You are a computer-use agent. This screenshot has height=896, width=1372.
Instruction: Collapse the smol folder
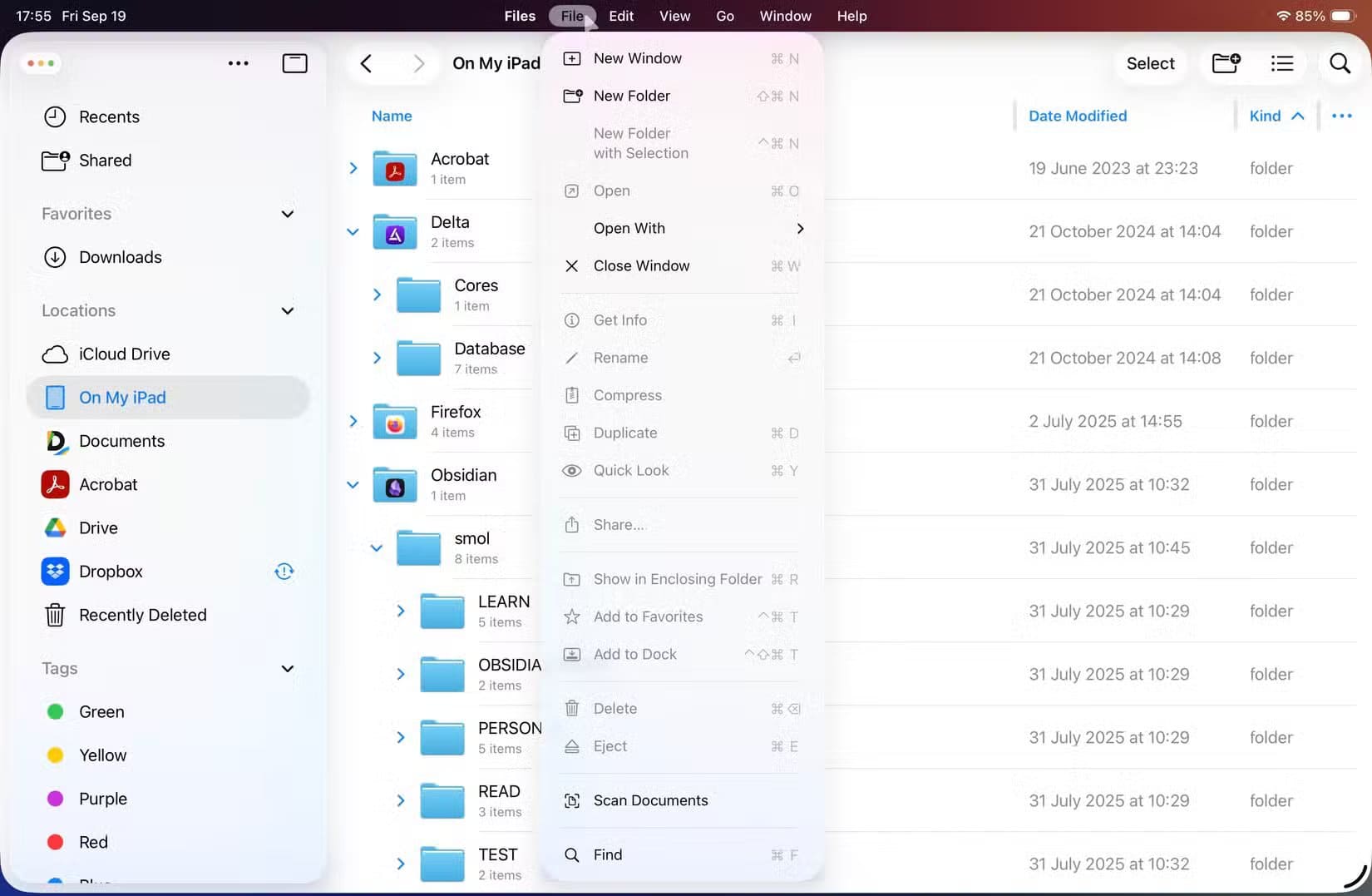(377, 547)
